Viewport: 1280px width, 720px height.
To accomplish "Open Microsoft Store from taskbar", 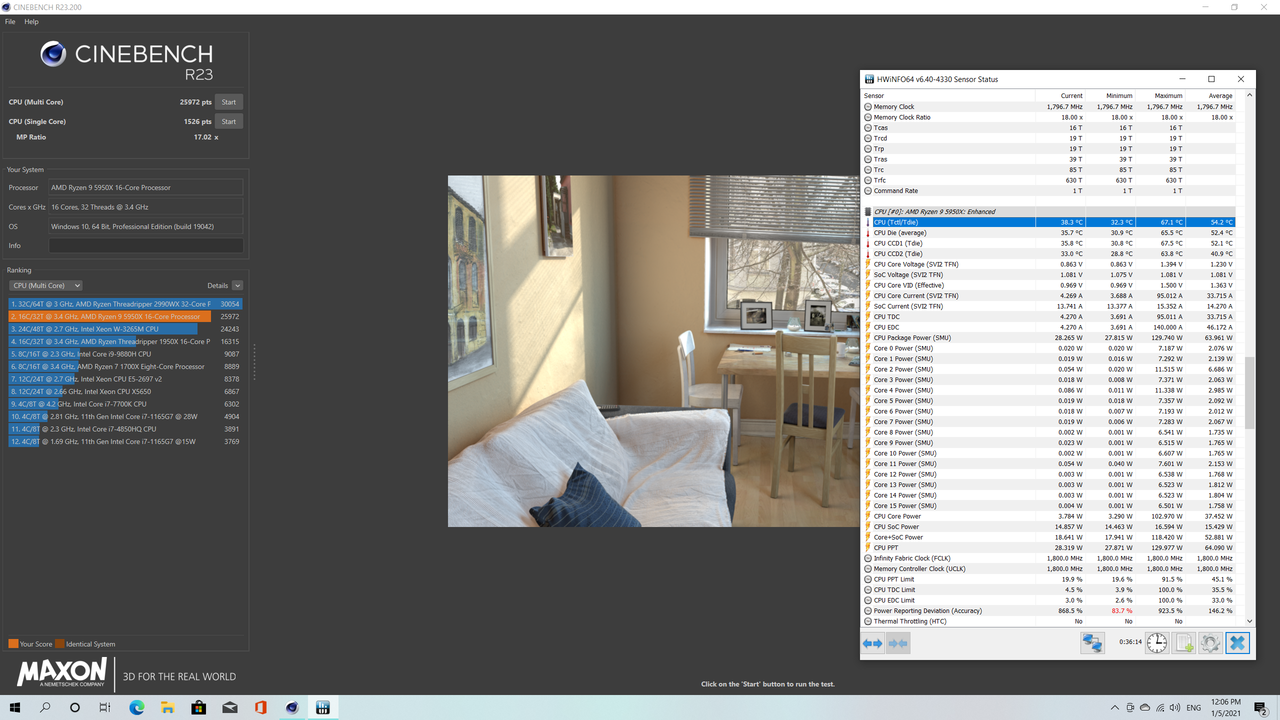I will [199, 707].
